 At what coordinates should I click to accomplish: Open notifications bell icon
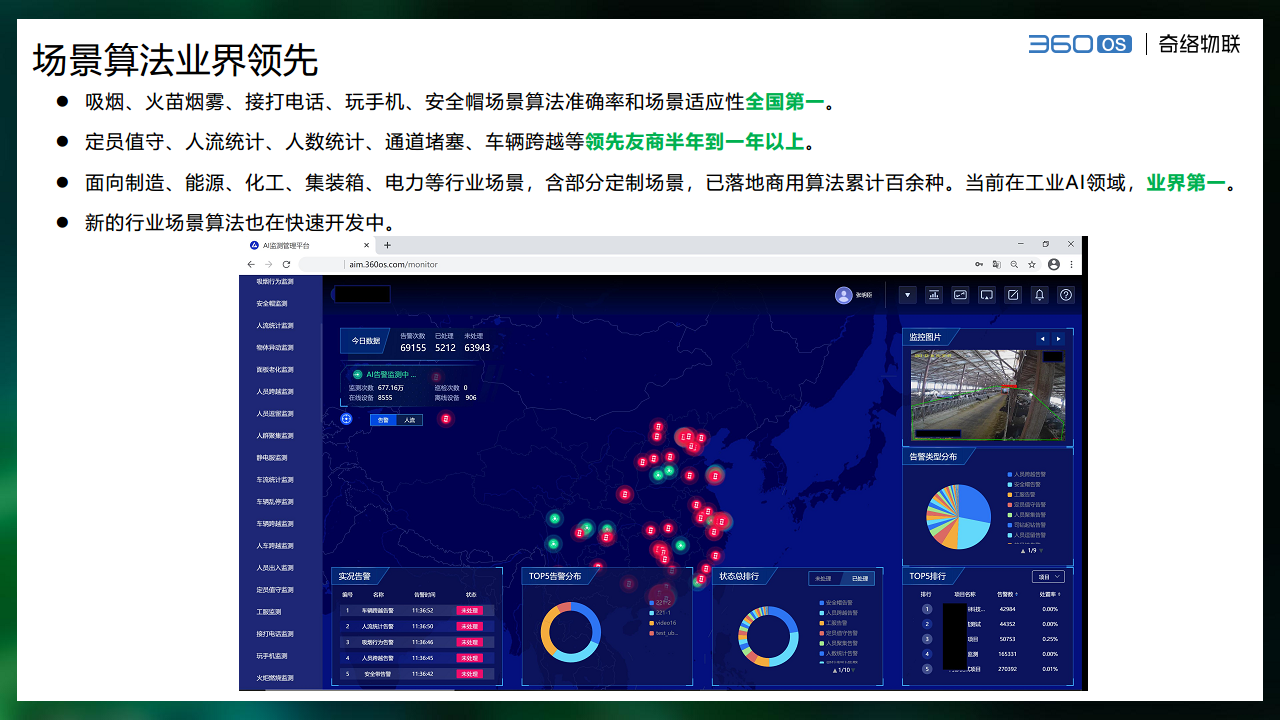(1039, 295)
